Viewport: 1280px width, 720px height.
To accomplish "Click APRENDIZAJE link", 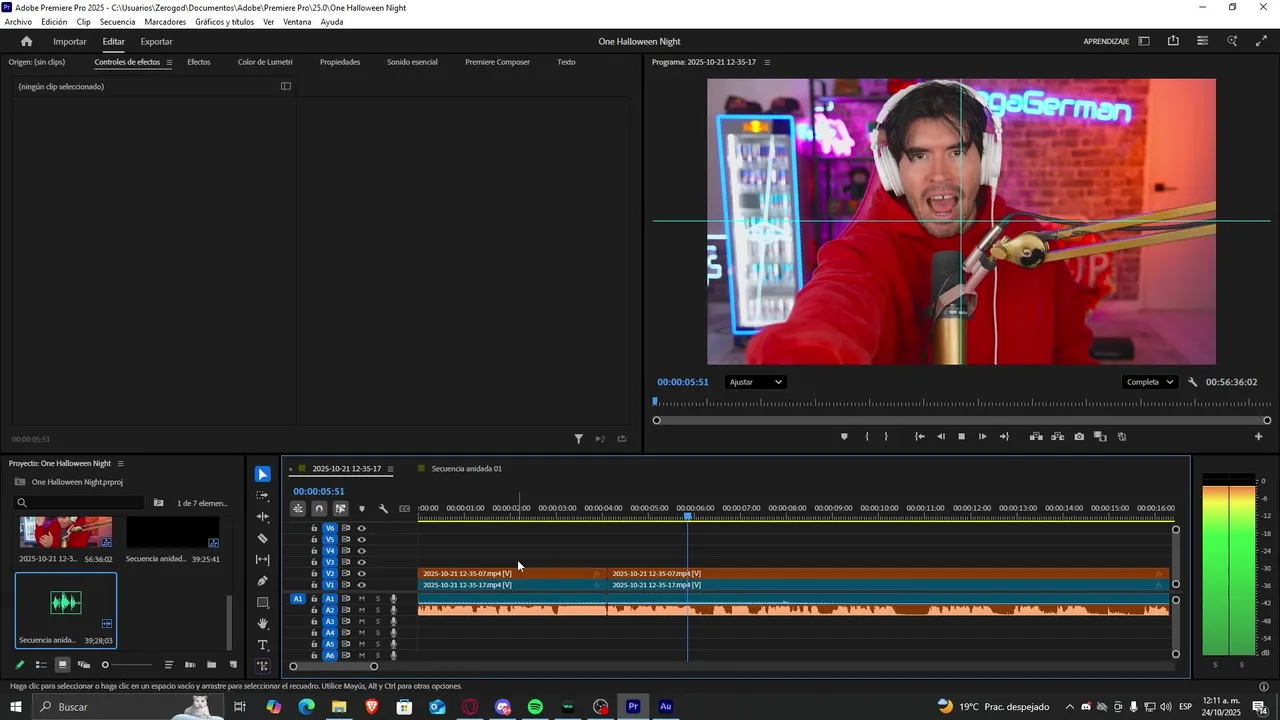I will click(x=1106, y=41).
